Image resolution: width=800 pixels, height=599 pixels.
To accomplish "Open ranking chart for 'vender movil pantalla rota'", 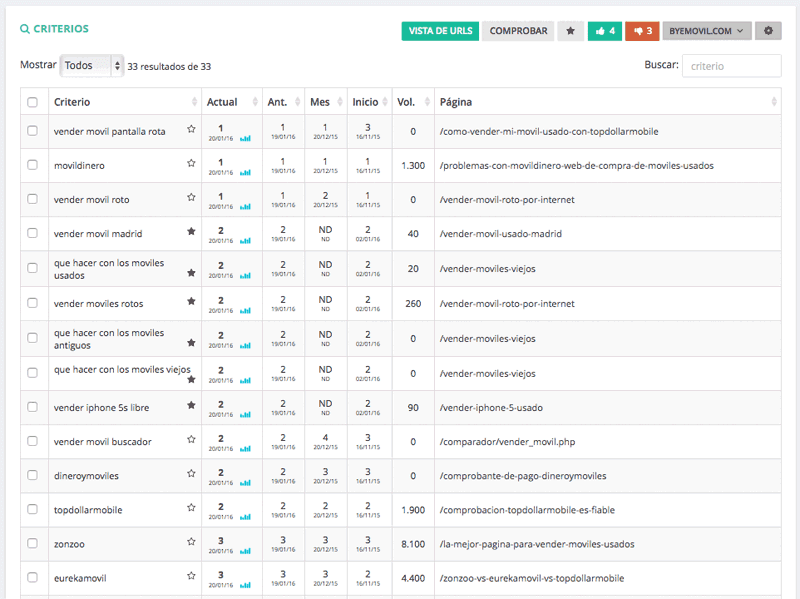I will pyautogui.click(x=245, y=139).
